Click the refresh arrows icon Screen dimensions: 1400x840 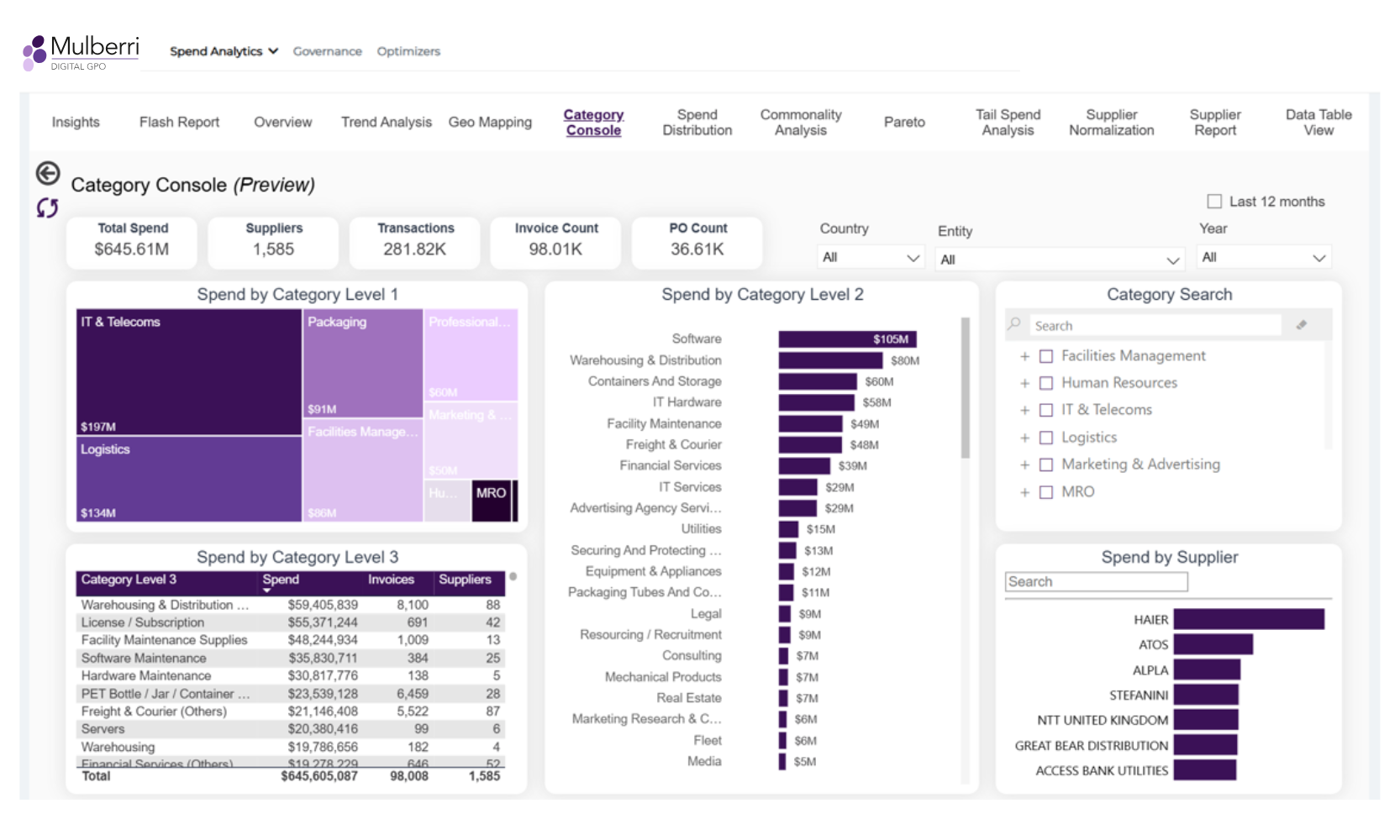click(47, 207)
